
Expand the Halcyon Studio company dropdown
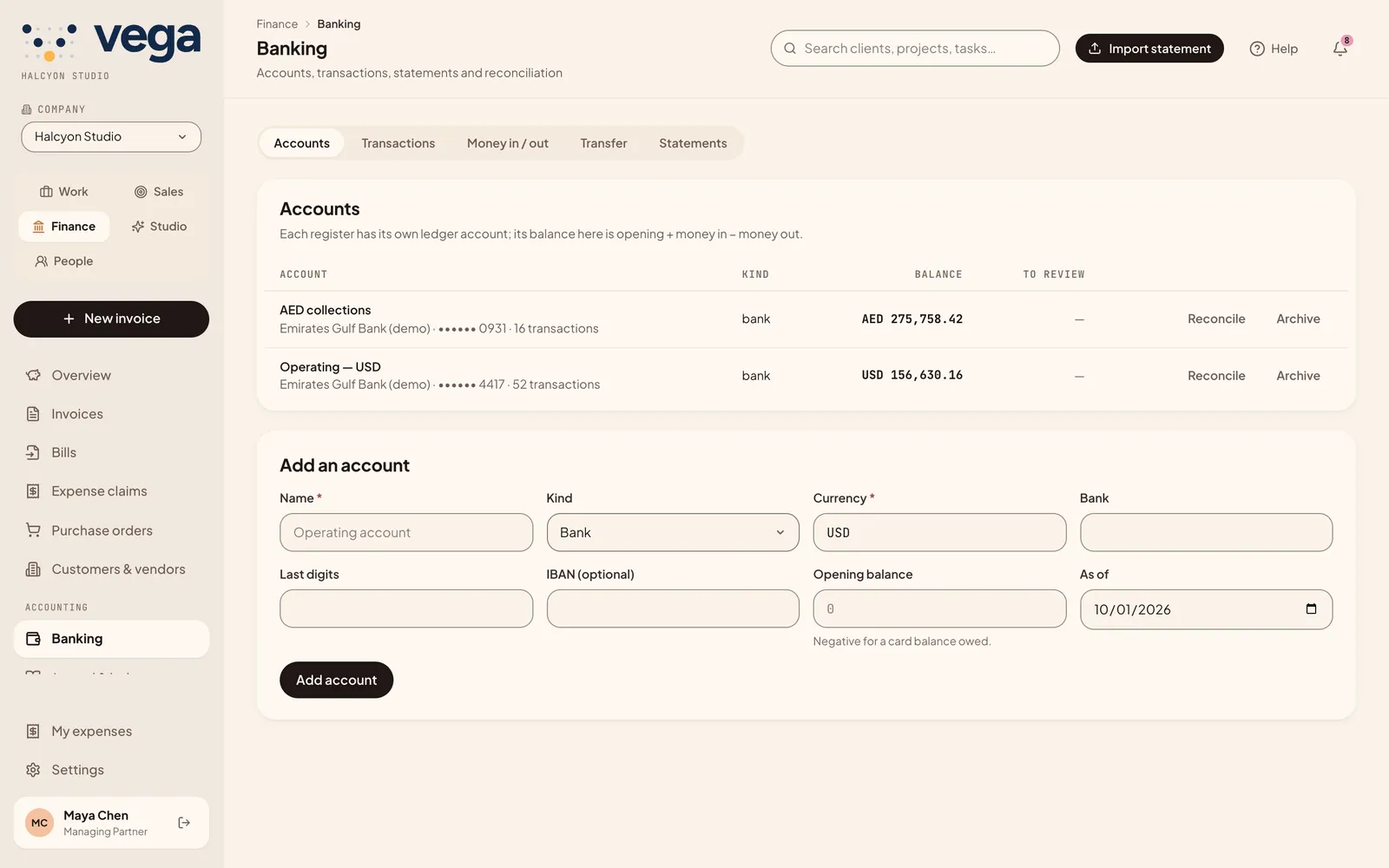tap(111, 137)
